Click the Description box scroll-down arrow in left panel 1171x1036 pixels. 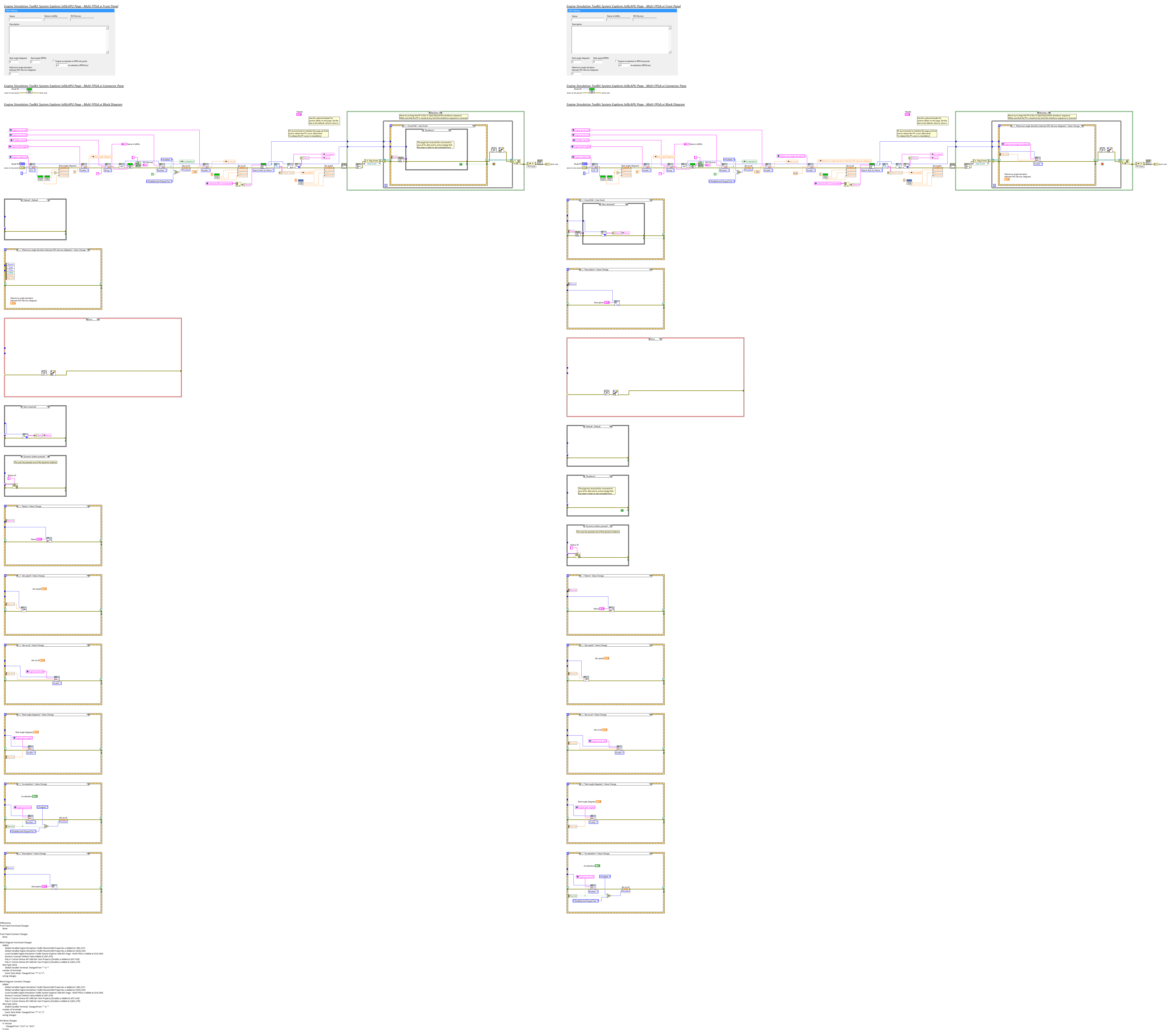(x=107, y=52)
